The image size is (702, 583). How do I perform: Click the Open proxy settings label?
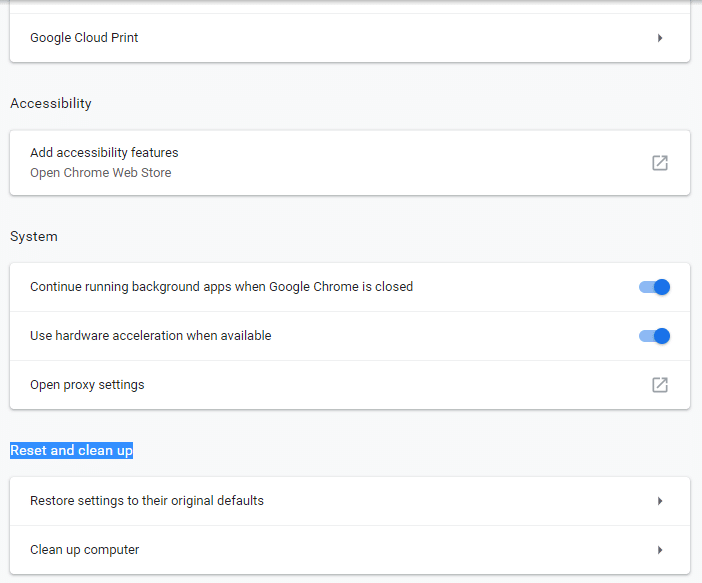tap(87, 385)
